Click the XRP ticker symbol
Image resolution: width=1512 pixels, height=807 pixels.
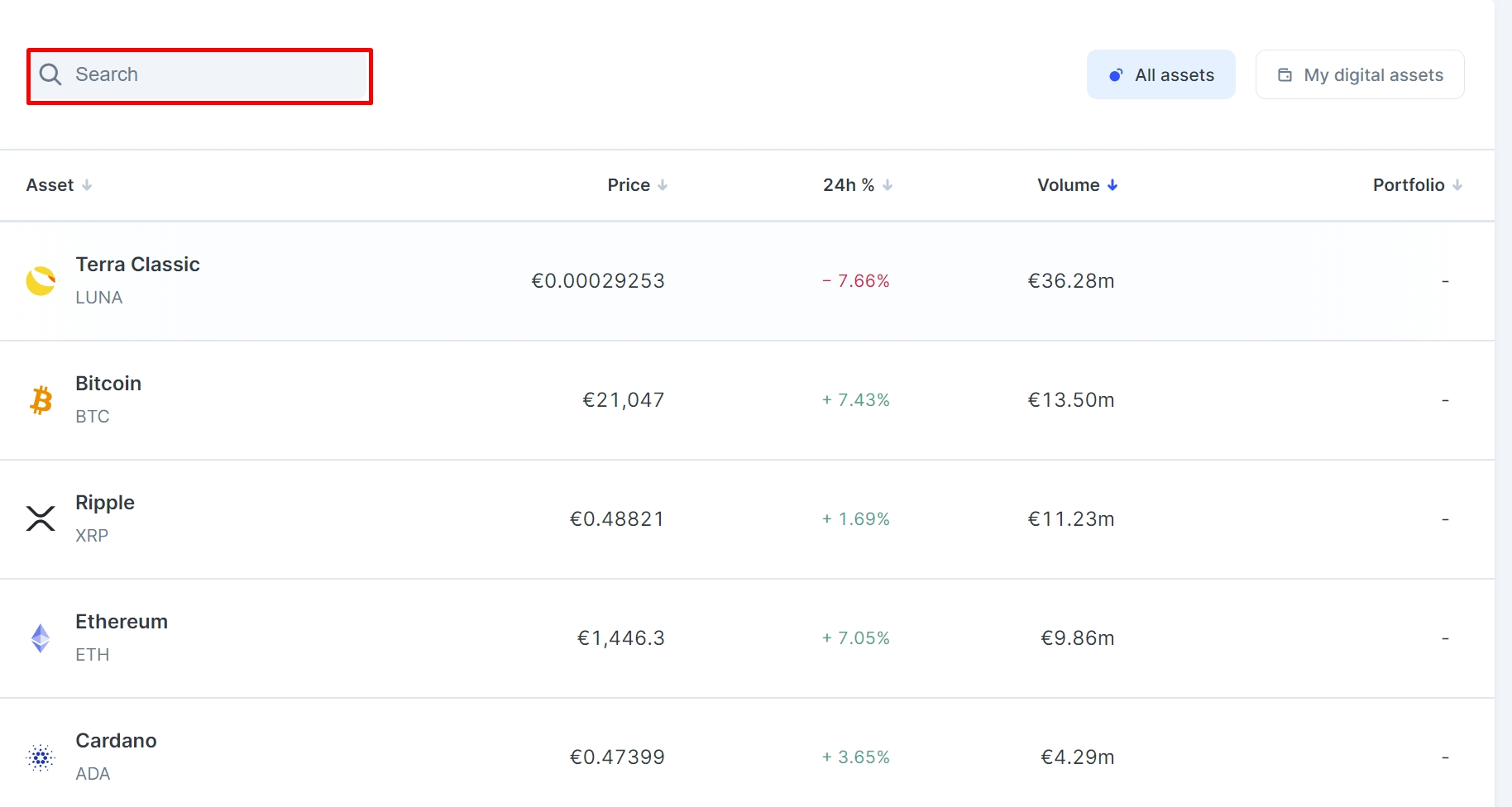(92, 536)
